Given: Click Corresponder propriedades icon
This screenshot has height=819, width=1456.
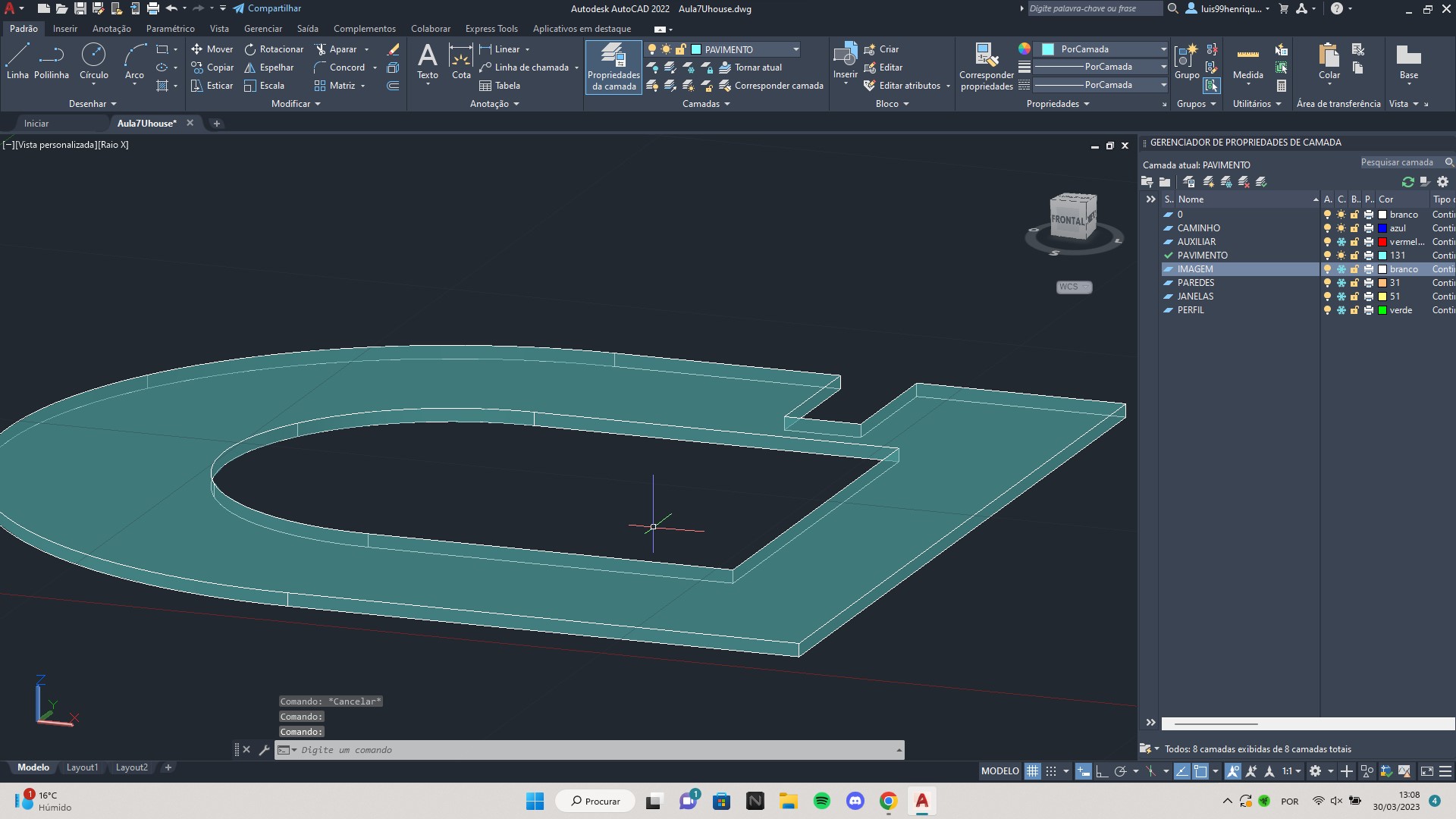Looking at the screenshot, I should pyautogui.click(x=987, y=67).
